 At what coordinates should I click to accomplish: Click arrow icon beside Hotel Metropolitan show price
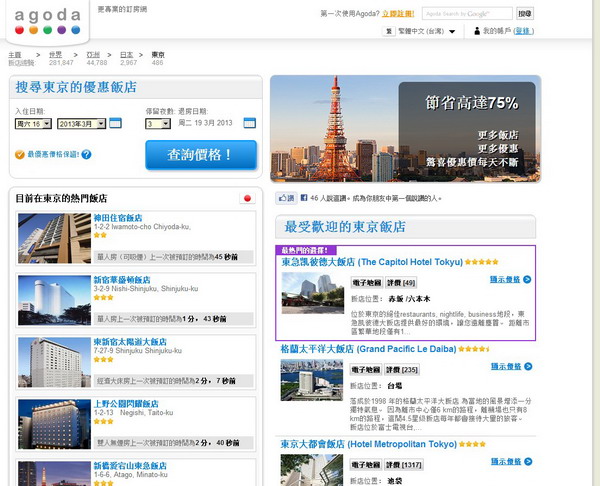pos(528,462)
